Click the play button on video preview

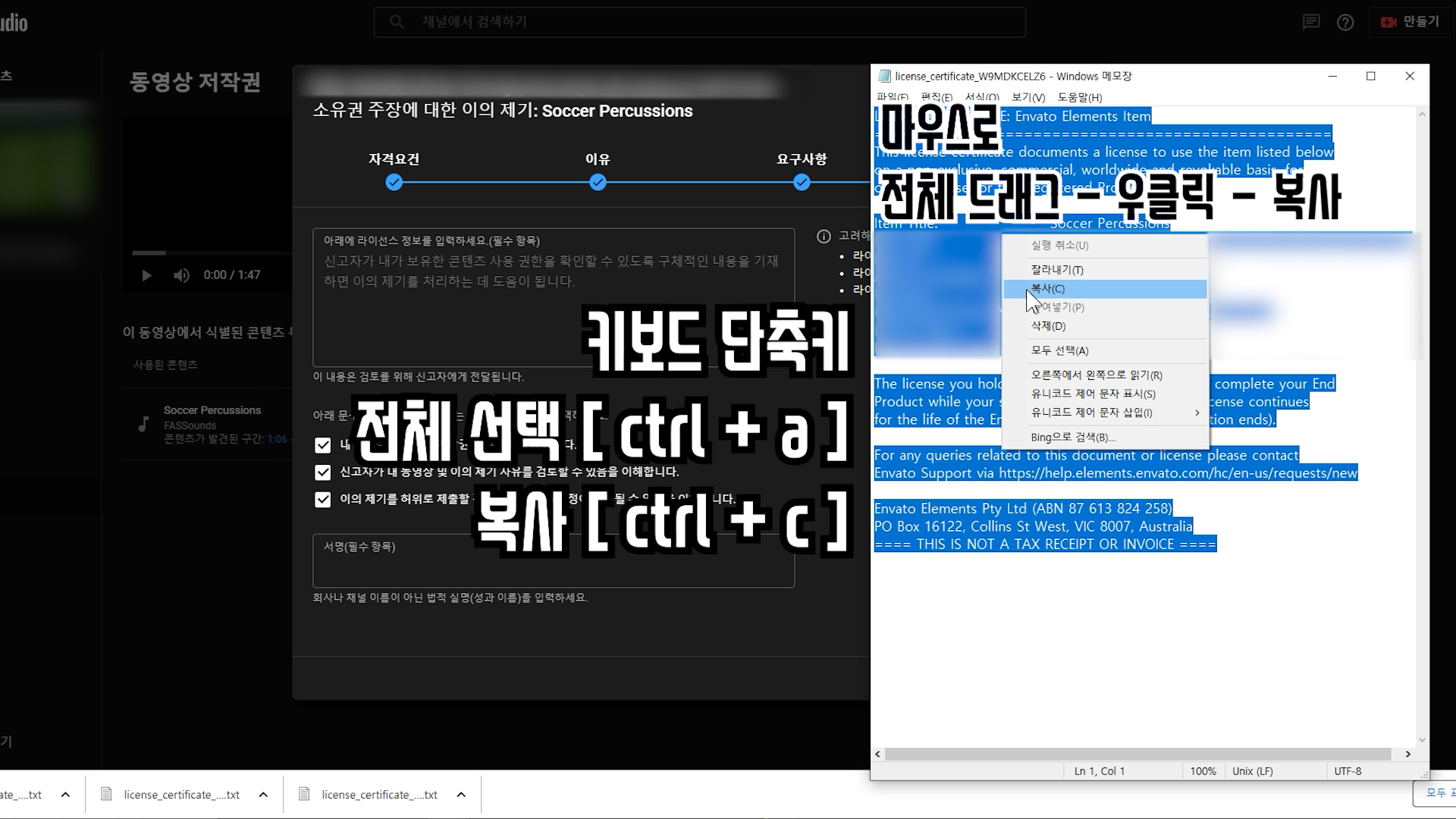pos(146,275)
